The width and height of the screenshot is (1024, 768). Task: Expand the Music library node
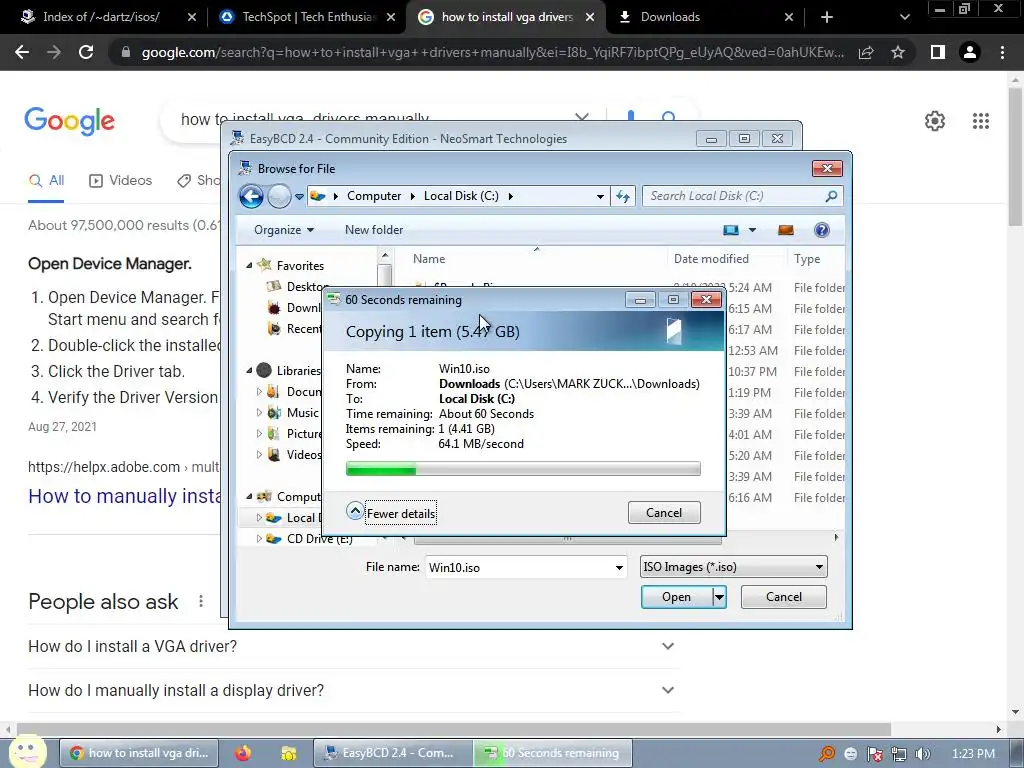[x=259, y=413]
